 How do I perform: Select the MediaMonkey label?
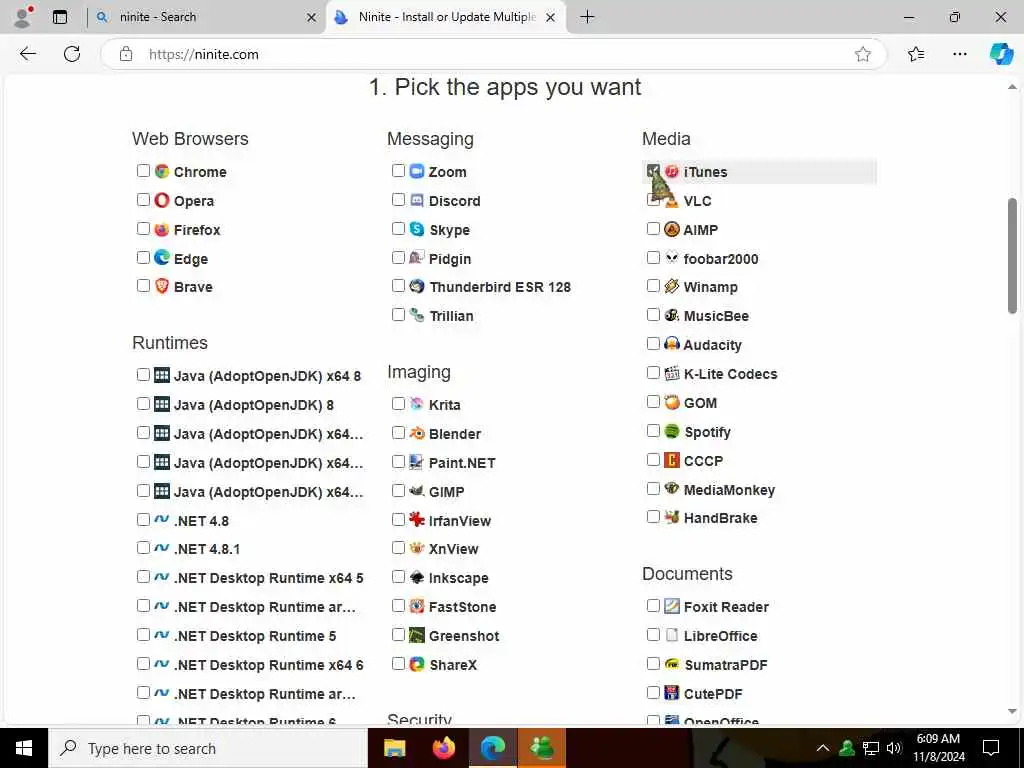pyautogui.click(x=729, y=490)
